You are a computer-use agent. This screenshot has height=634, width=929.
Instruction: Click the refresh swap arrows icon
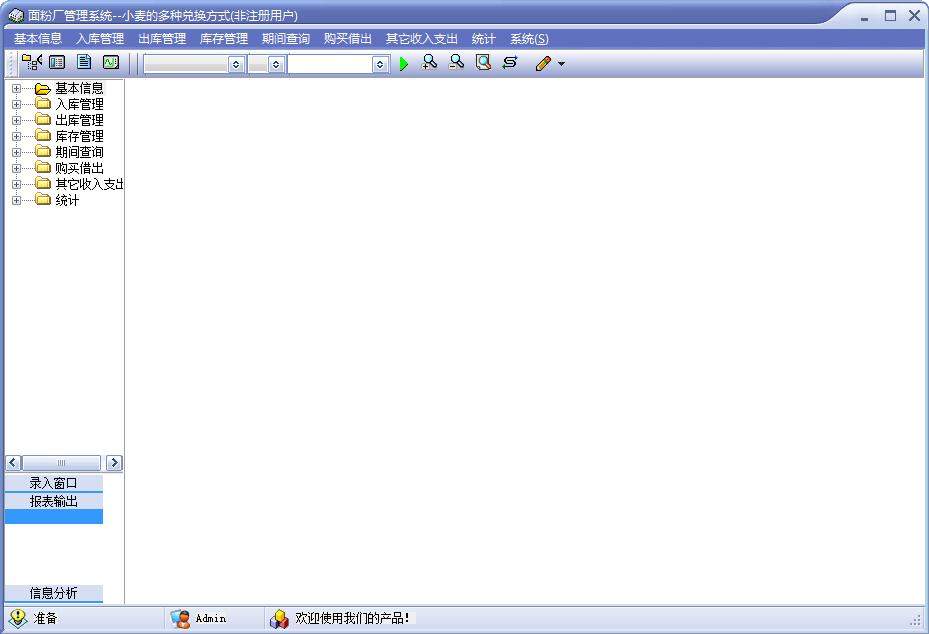coord(510,63)
